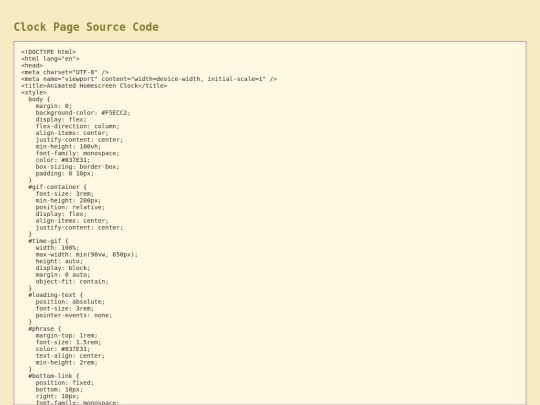Click the "#phrase {" selector line
The image size is (540, 405).
pyautogui.click(x=45, y=329)
